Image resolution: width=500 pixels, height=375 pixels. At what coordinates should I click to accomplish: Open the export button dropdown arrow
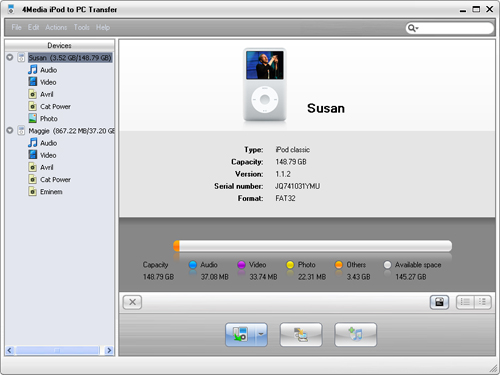point(261,334)
